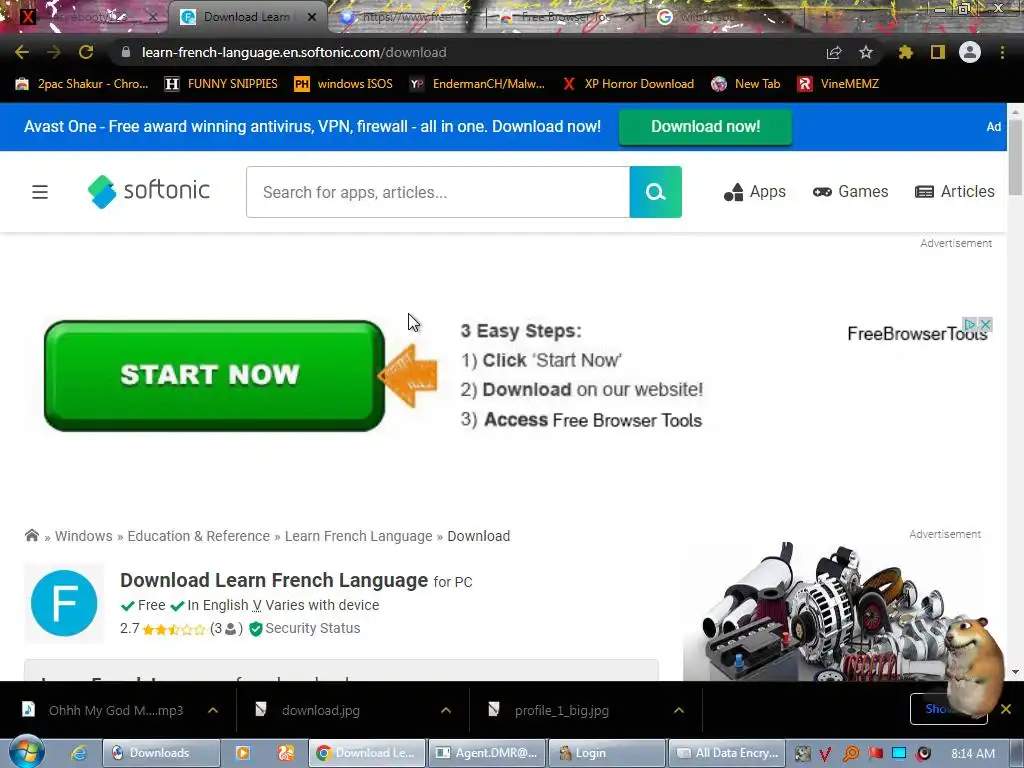This screenshot has width=1024, height=768.
Task: Expand options for profile_1_big.jpg
Action: pos(679,710)
